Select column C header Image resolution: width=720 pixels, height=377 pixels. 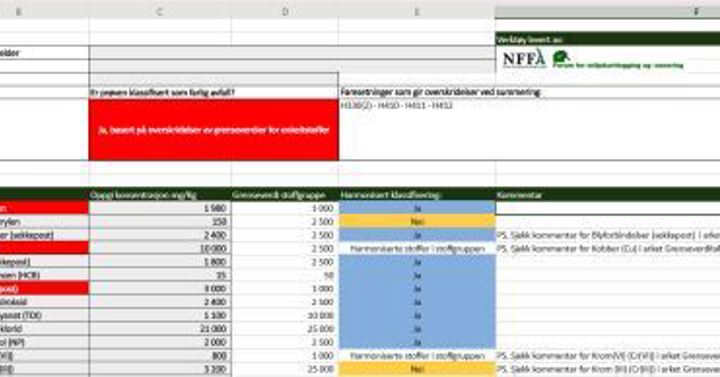pyautogui.click(x=160, y=12)
